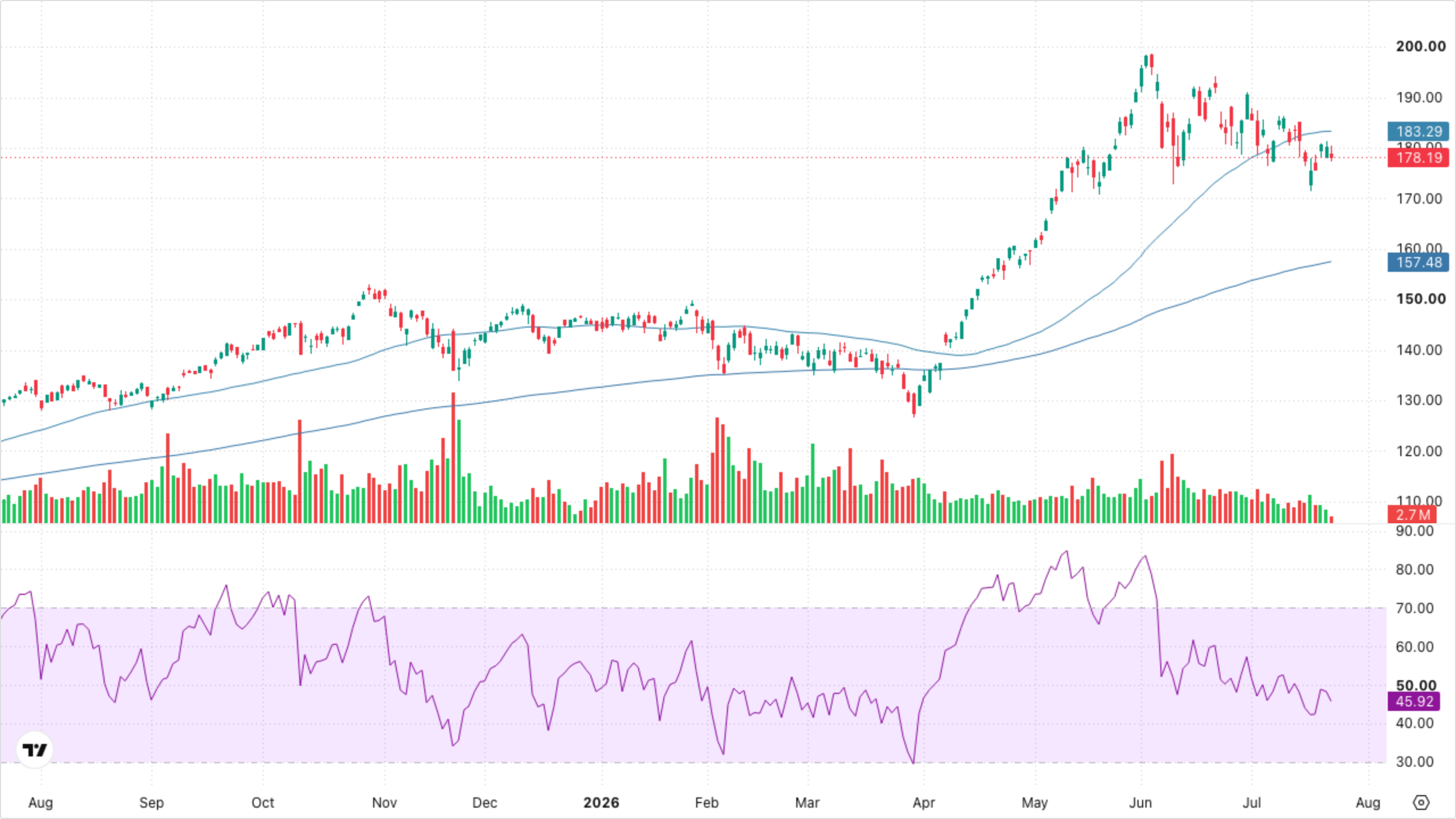Click the 157.48 moving average price label
The width and height of the screenshot is (1456, 819).
pos(1418,262)
